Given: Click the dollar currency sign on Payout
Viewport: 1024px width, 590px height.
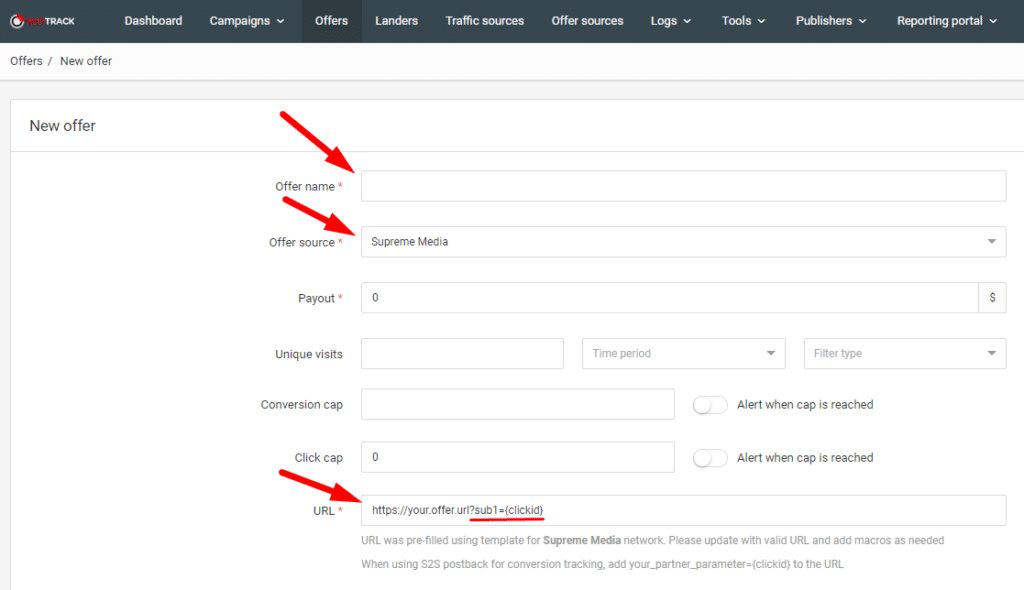Looking at the screenshot, I should tap(992, 297).
